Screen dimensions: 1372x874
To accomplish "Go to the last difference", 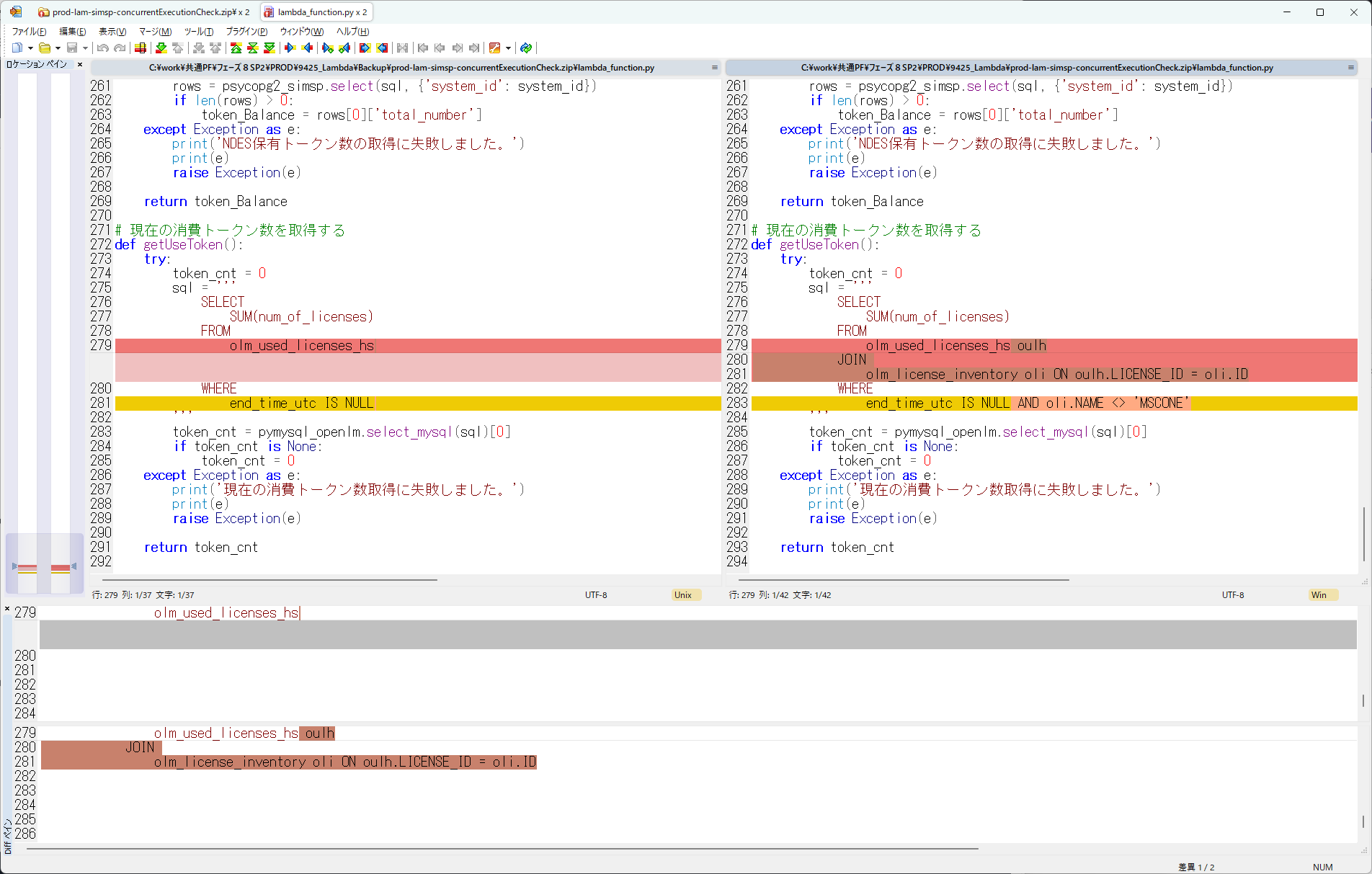I will tap(269, 48).
